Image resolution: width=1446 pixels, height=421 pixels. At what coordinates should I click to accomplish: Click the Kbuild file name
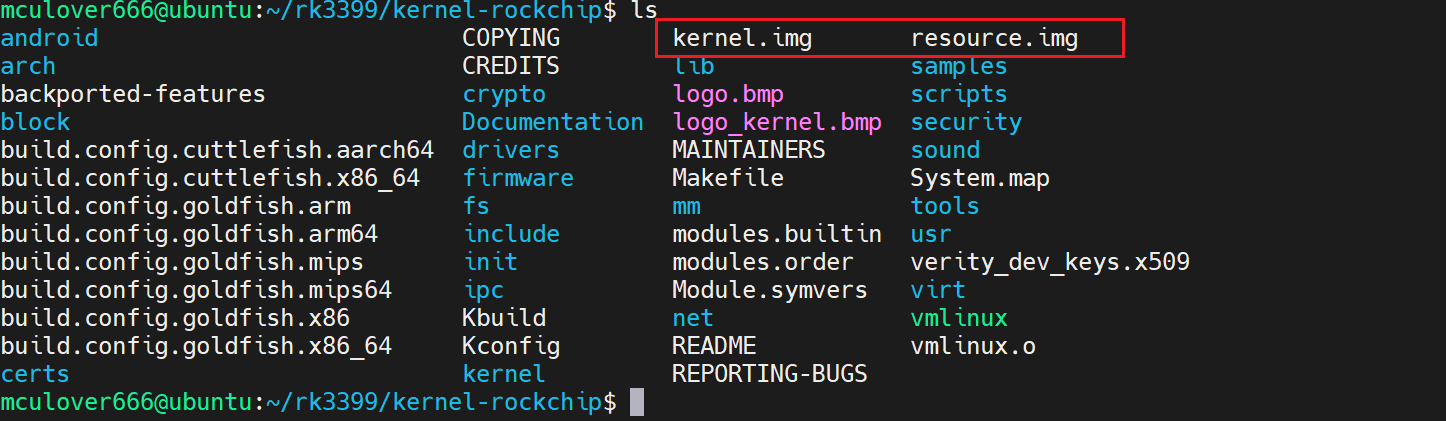pos(504,319)
